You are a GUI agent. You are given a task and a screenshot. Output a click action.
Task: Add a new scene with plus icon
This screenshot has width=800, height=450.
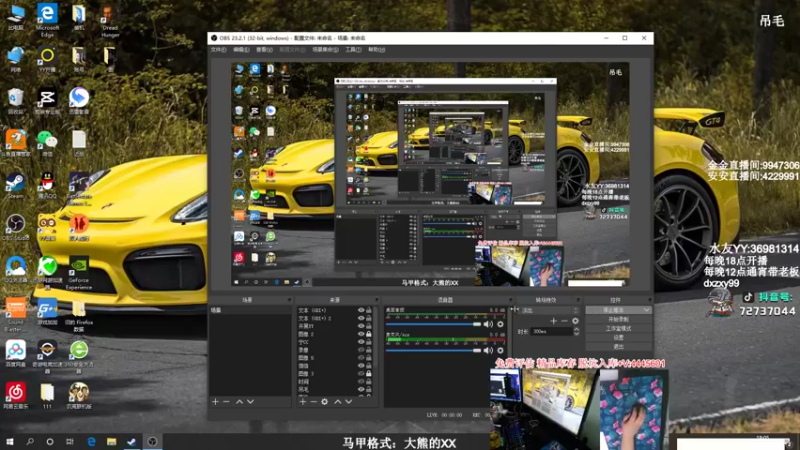(215, 401)
